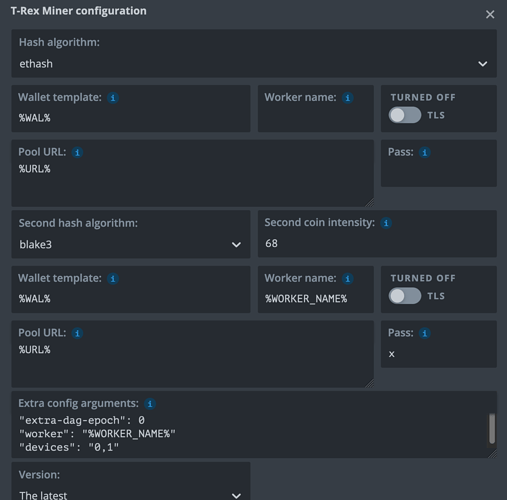Open info icon beside second Pool URL
The height and width of the screenshot is (500, 507).
click(77, 333)
